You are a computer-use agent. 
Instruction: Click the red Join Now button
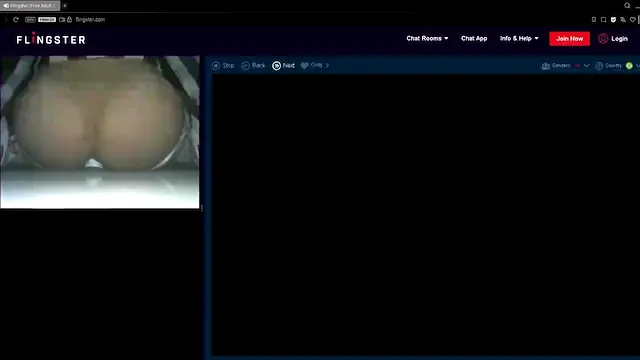(x=569, y=38)
